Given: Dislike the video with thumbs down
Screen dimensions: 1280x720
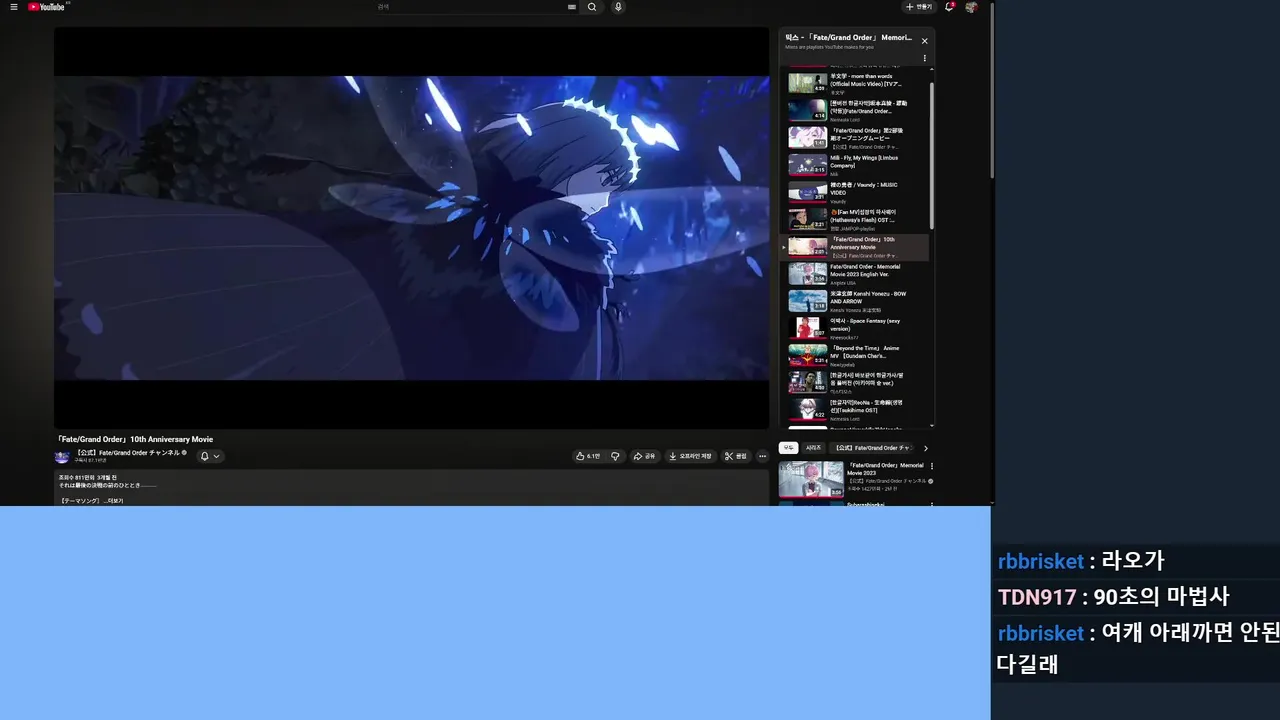Looking at the screenshot, I should pyautogui.click(x=615, y=456).
